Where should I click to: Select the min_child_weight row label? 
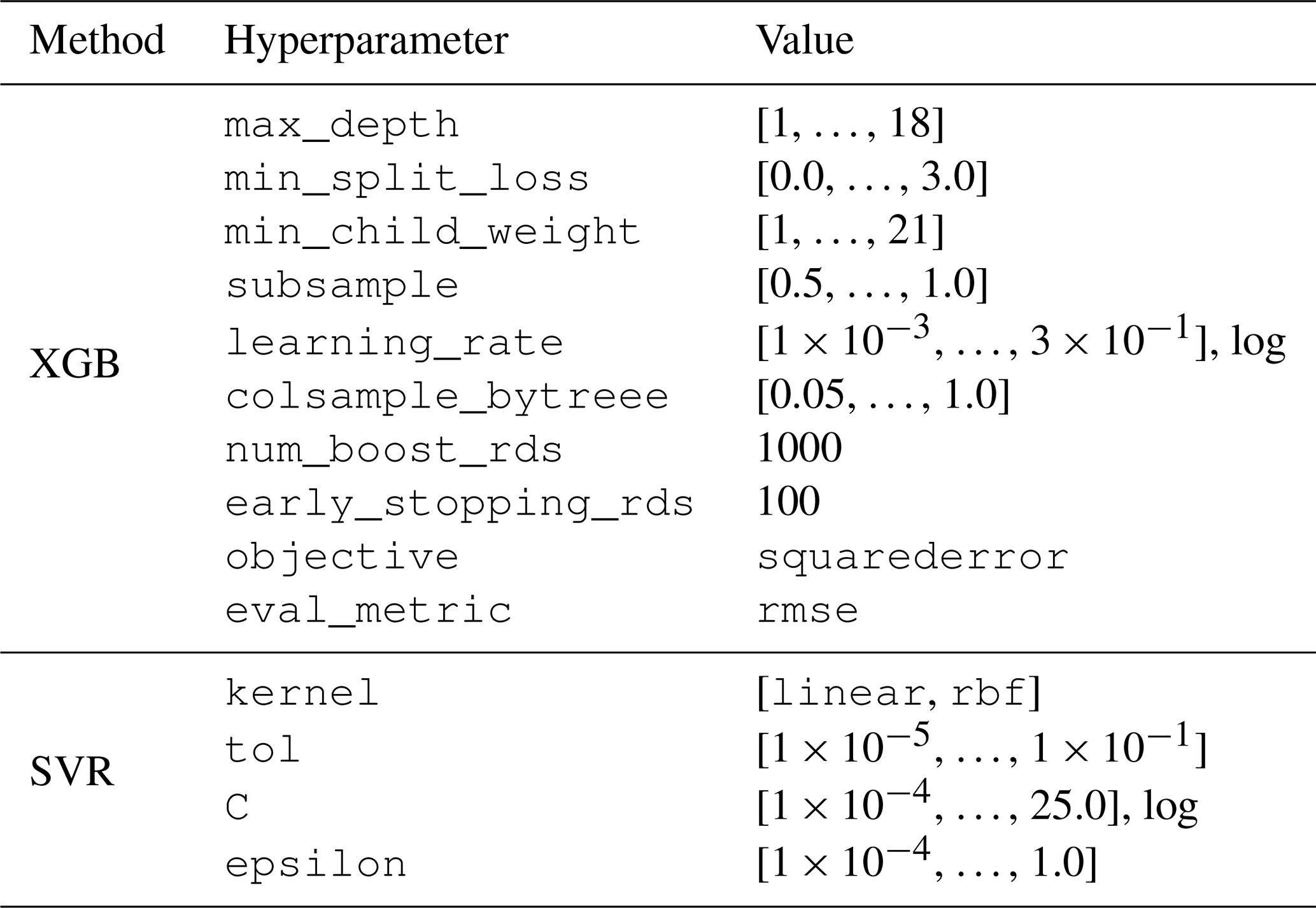point(432,232)
